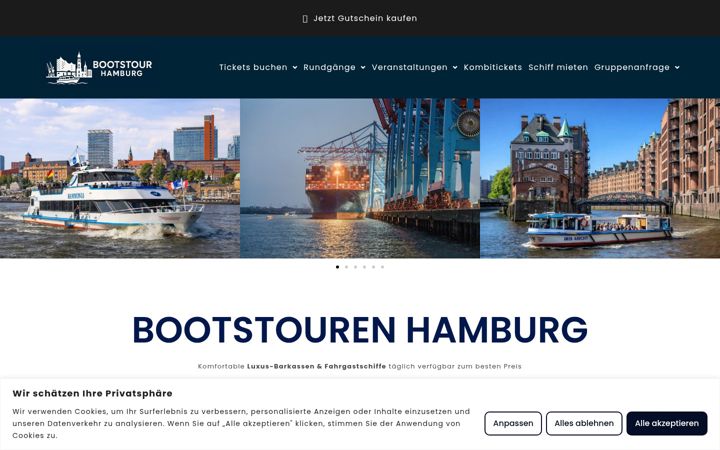Select the third carousel dot
Image resolution: width=720 pixels, height=450 pixels.
[355, 267]
